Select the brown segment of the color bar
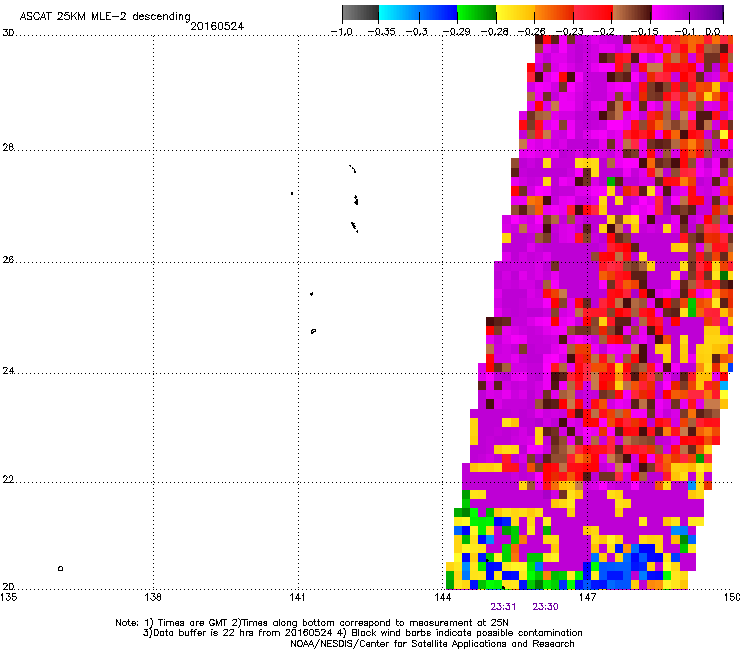This screenshot has width=740, height=650. click(x=632, y=13)
